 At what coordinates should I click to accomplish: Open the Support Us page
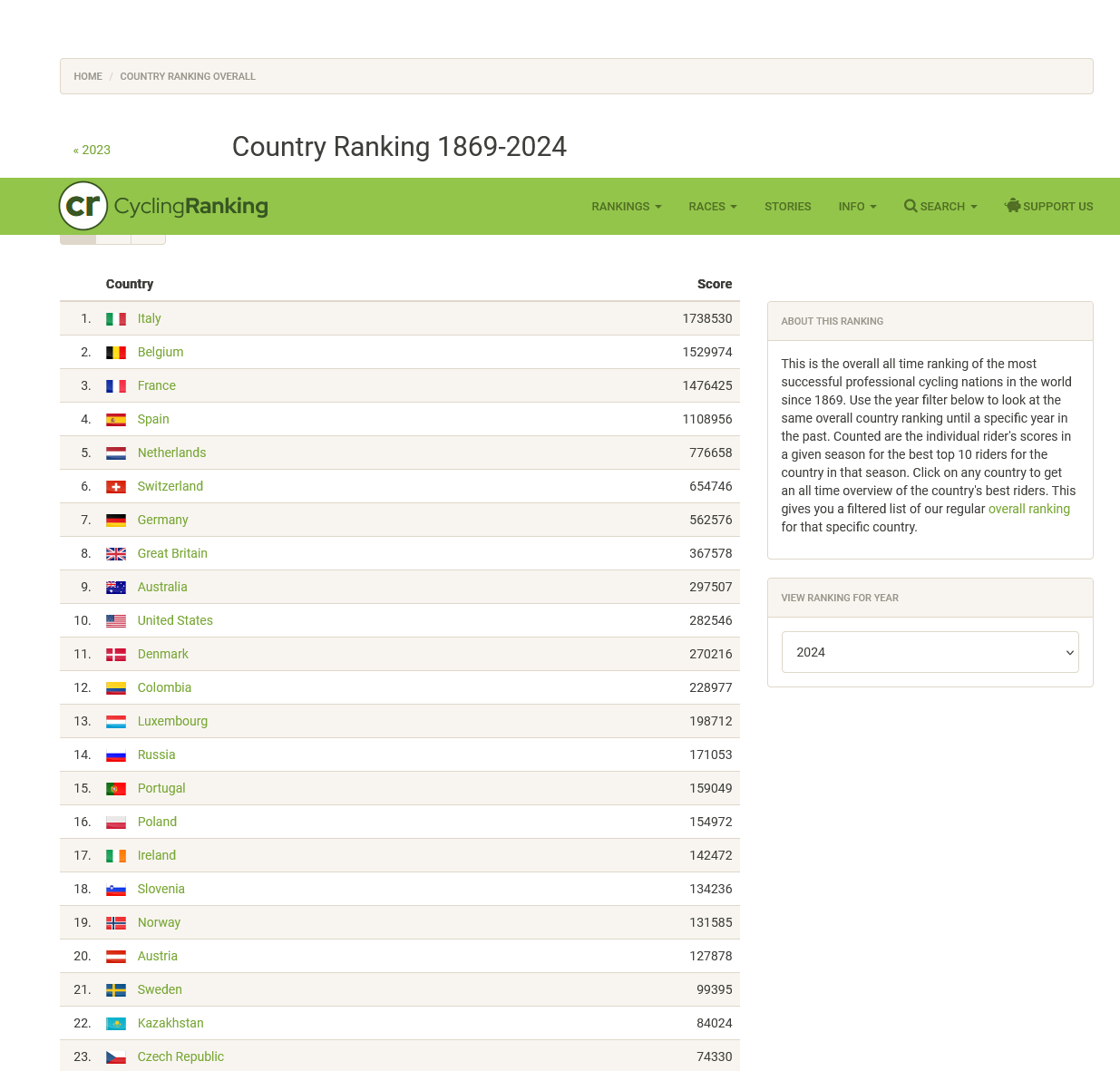(1048, 207)
